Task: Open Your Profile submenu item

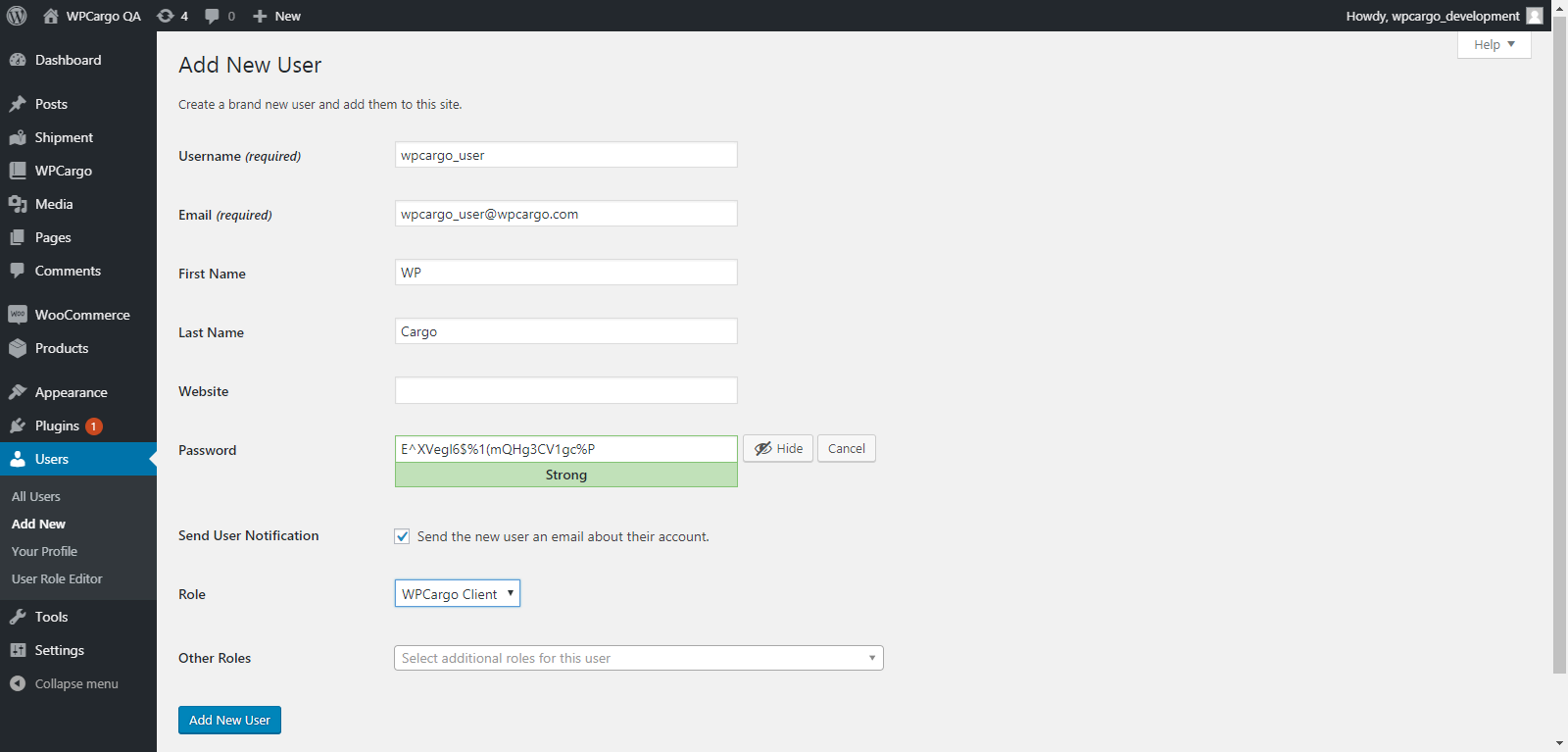Action: (x=44, y=551)
